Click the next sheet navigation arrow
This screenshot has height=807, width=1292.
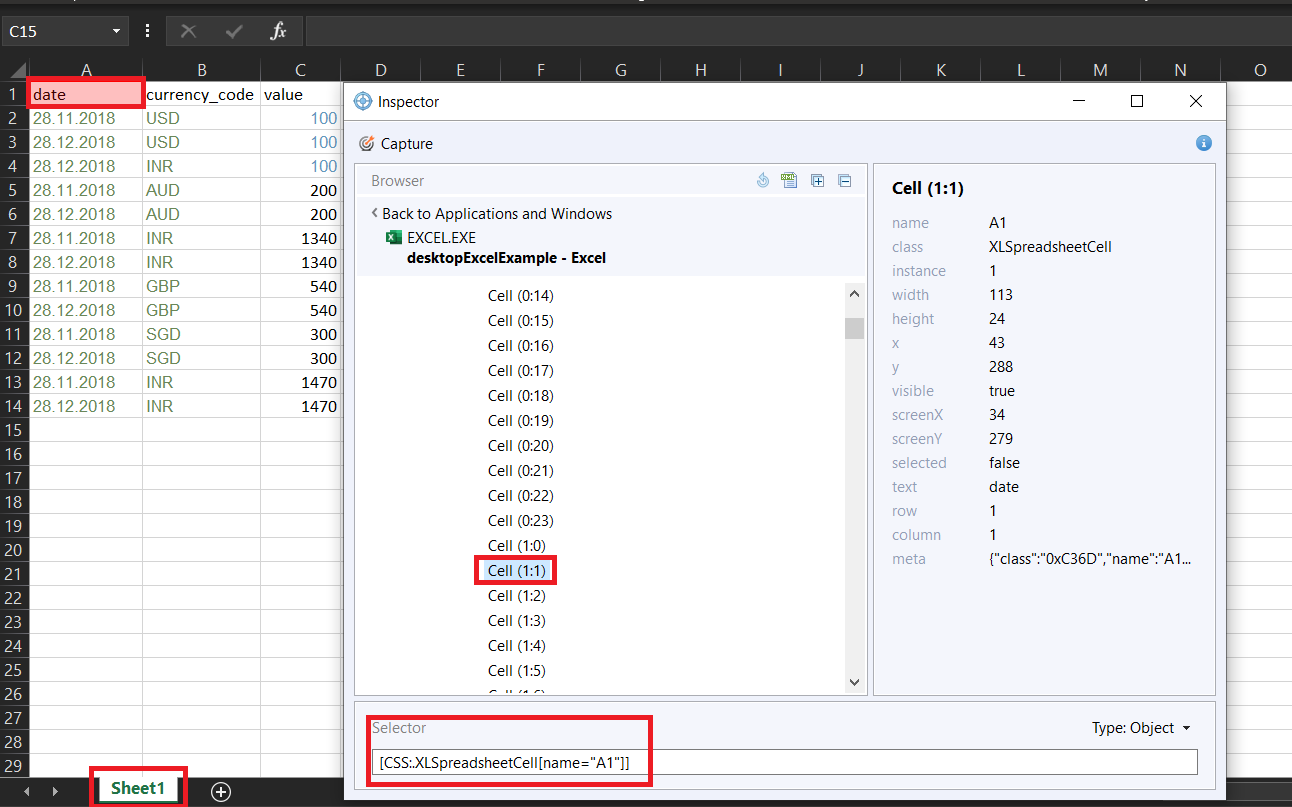55,791
